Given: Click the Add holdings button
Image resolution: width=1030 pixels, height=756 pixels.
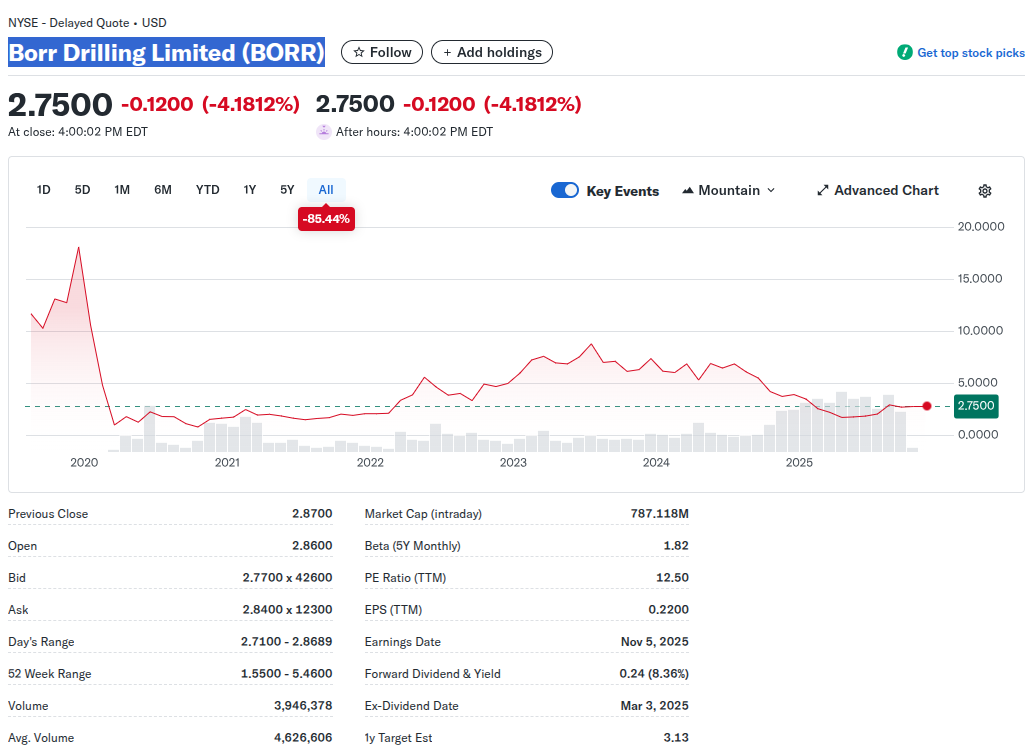Looking at the screenshot, I should click(x=491, y=52).
